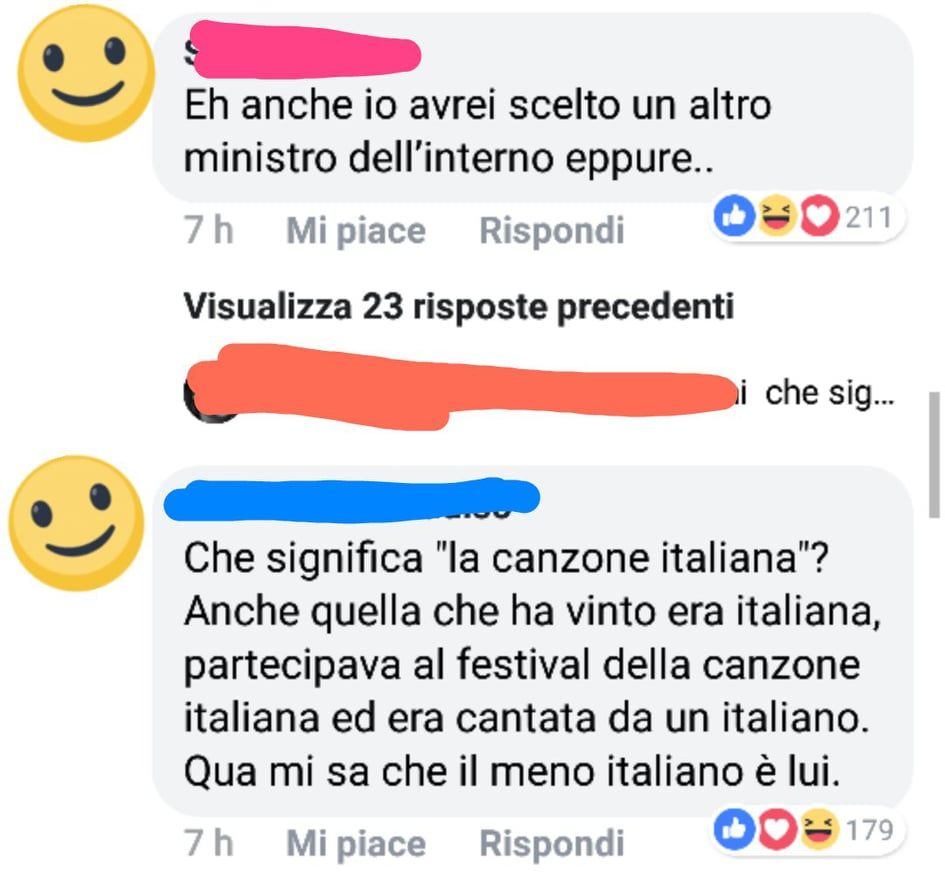Screen dimensions: 945x896
Task: Expand 'Visualizza 23 risposte precedenti'
Action: tap(459, 307)
